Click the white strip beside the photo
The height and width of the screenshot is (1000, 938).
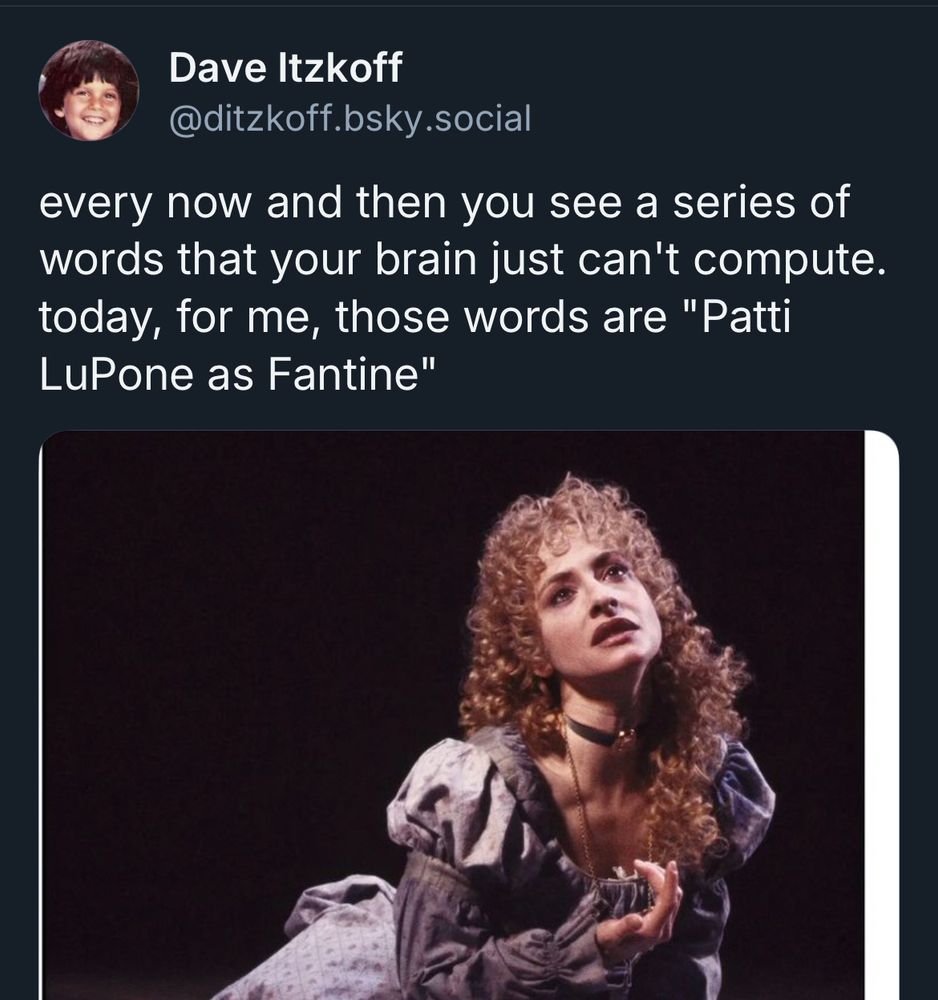pos(881,715)
